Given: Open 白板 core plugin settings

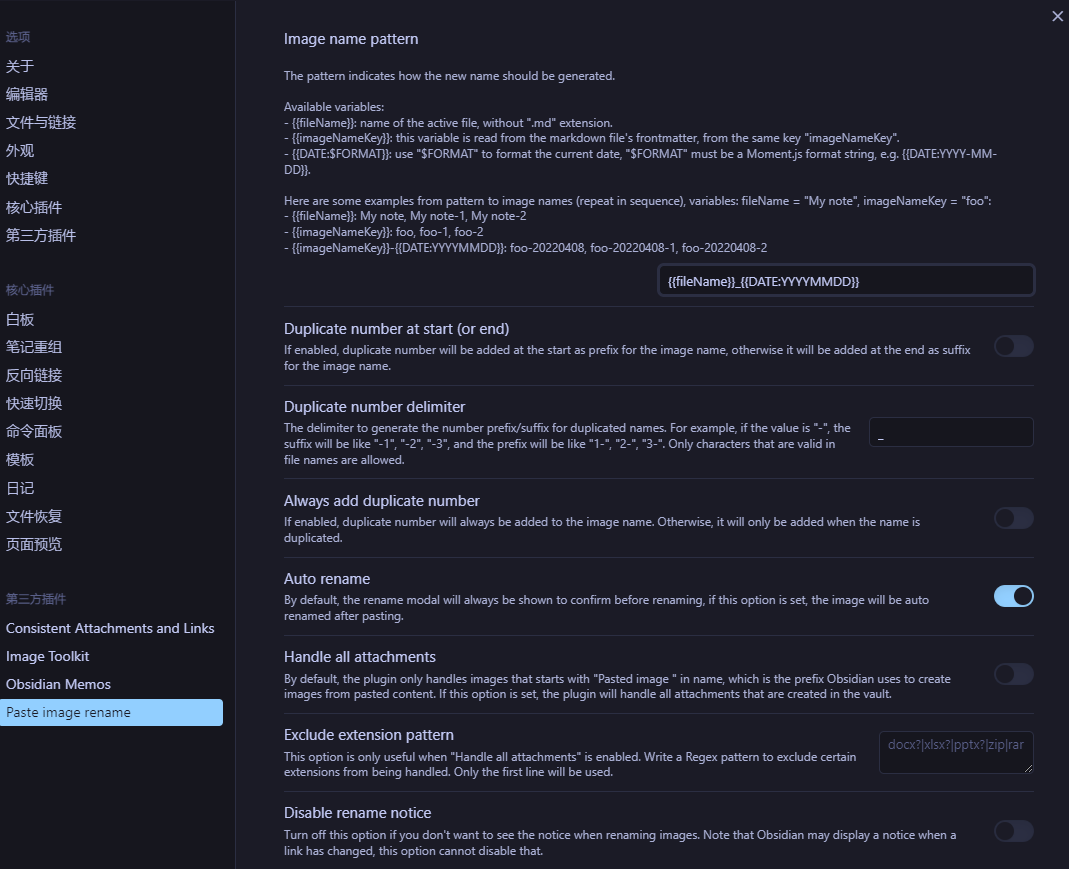Looking at the screenshot, I should [20, 319].
